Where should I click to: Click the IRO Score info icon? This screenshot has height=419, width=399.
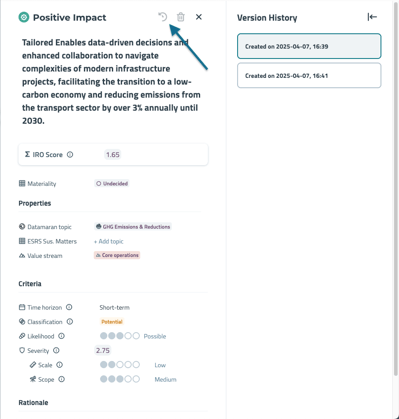click(x=70, y=155)
